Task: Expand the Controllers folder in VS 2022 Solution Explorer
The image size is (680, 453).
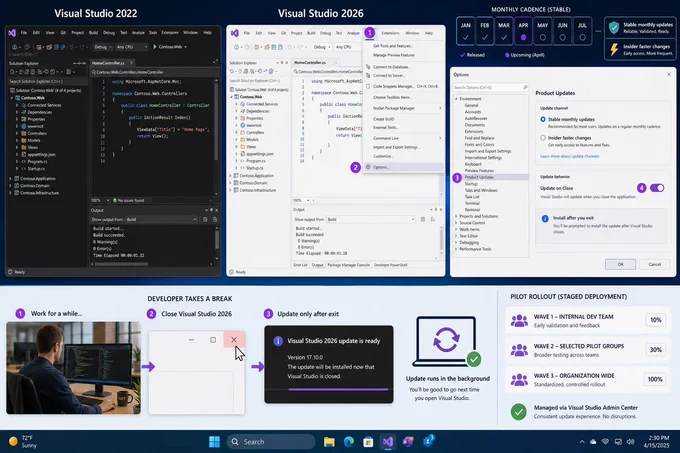Action: (17, 134)
